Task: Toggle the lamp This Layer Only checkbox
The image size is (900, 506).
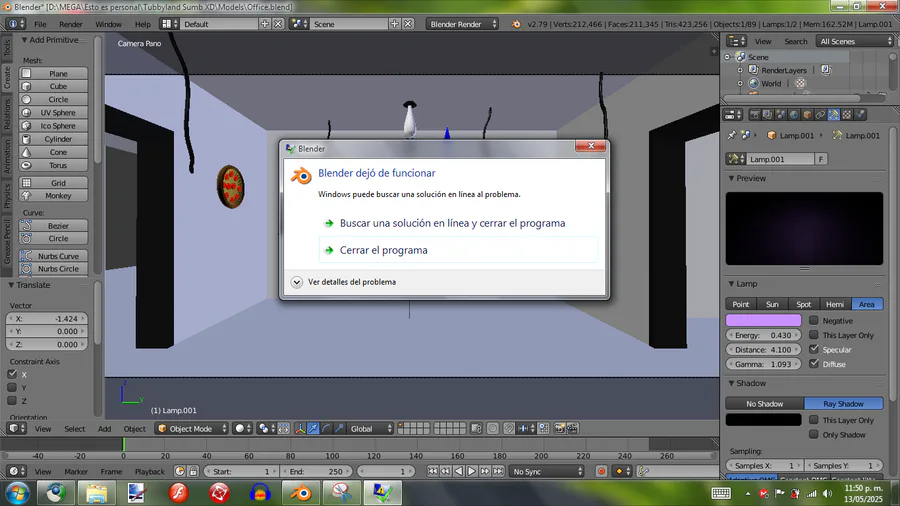Action: coord(814,334)
